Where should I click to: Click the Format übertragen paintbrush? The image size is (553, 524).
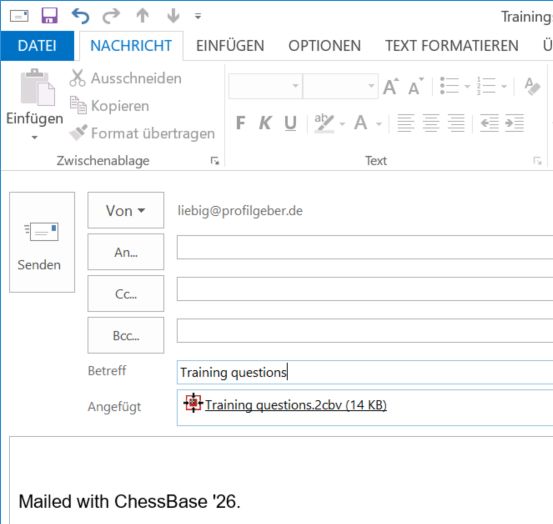[x=78, y=133]
